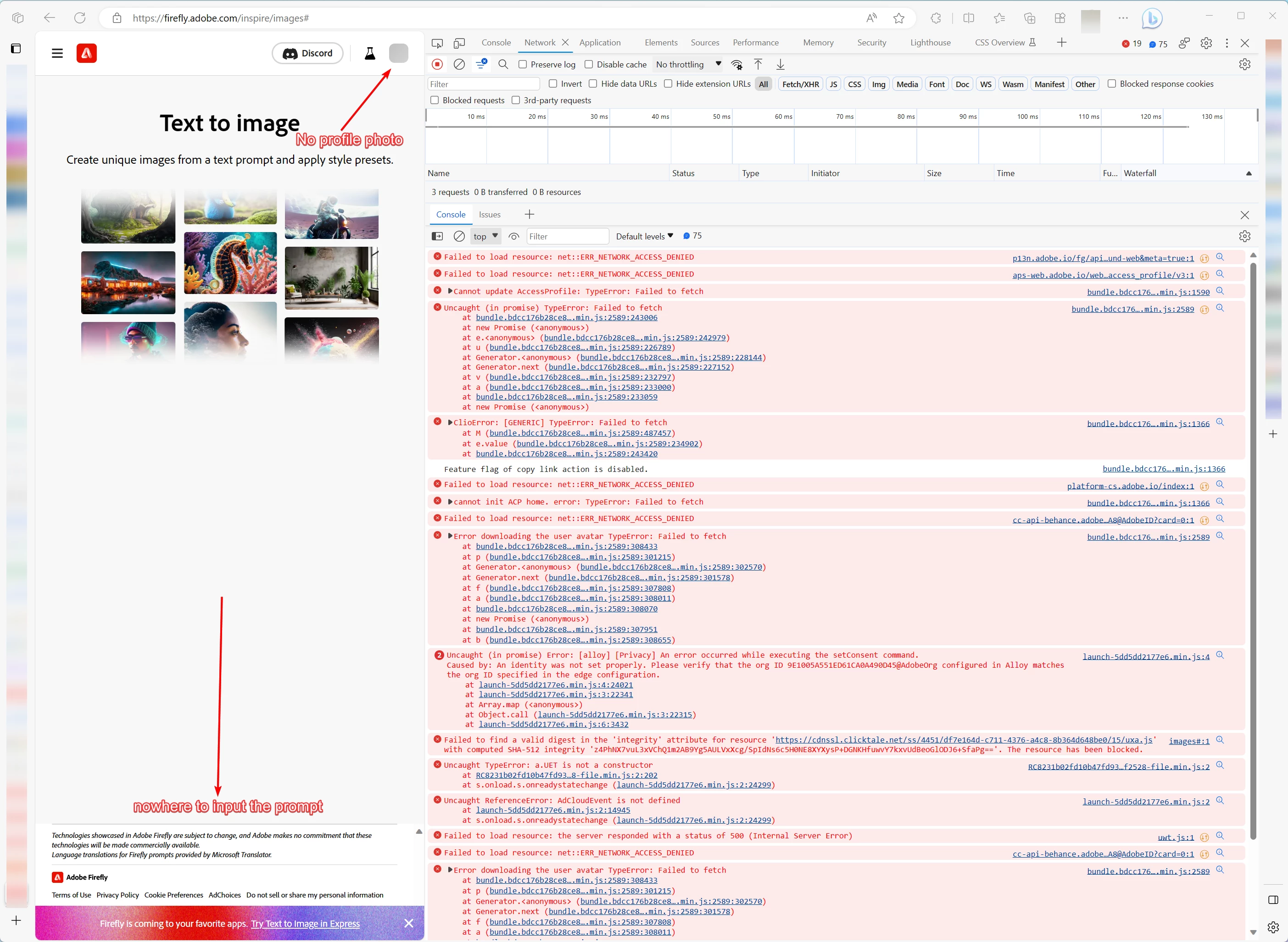Image resolution: width=1288 pixels, height=942 pixels.
Task: Tick the Blocked requests checkbox
Action: (x=435, y=100)
